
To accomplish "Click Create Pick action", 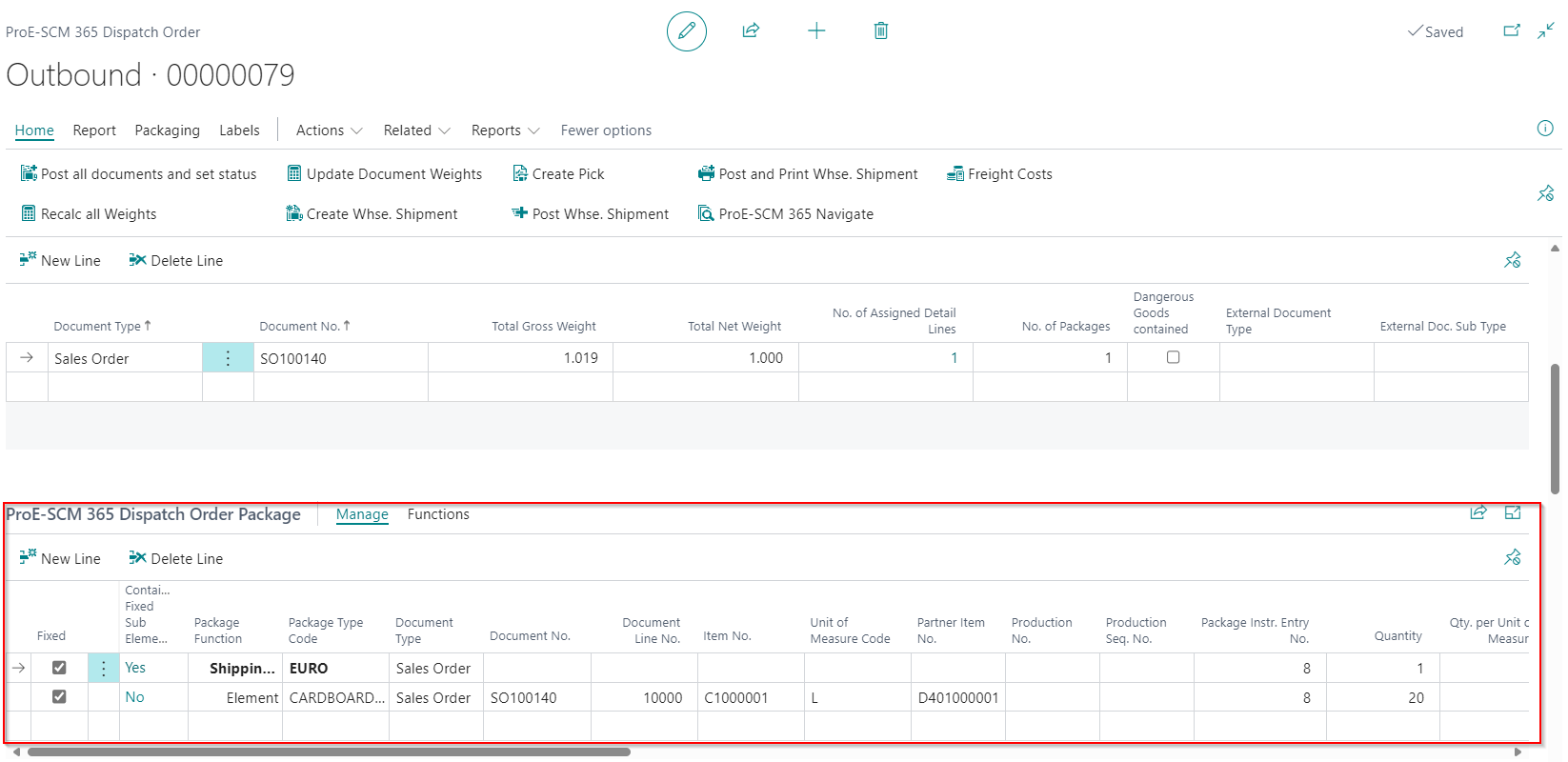I will [558, 174].
